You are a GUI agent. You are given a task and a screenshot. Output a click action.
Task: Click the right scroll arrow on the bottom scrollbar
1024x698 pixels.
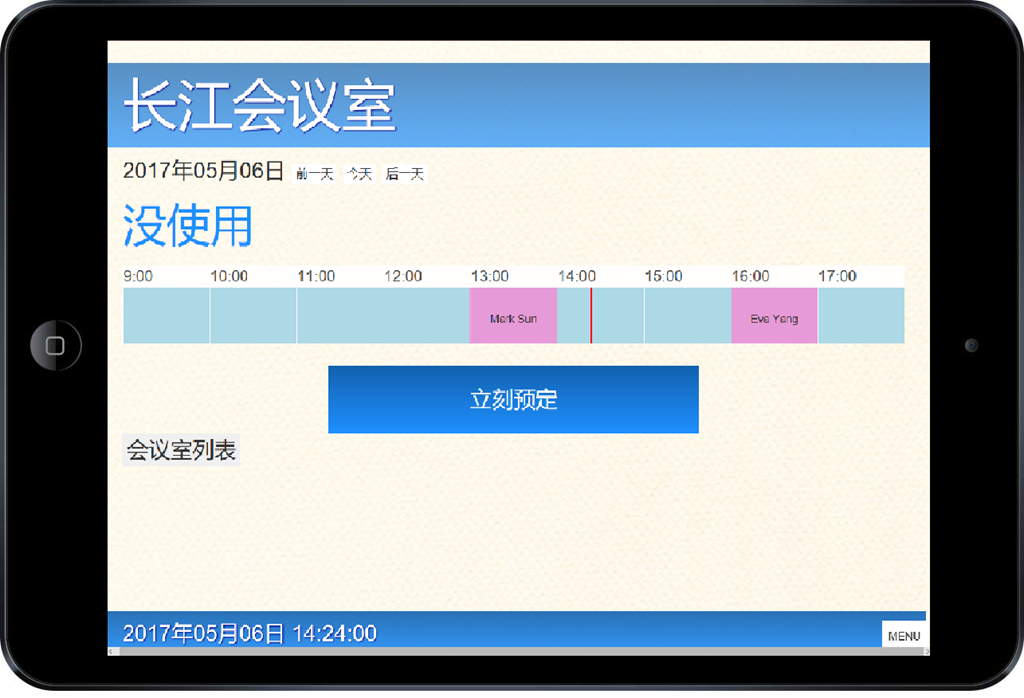tap(926, 652)
